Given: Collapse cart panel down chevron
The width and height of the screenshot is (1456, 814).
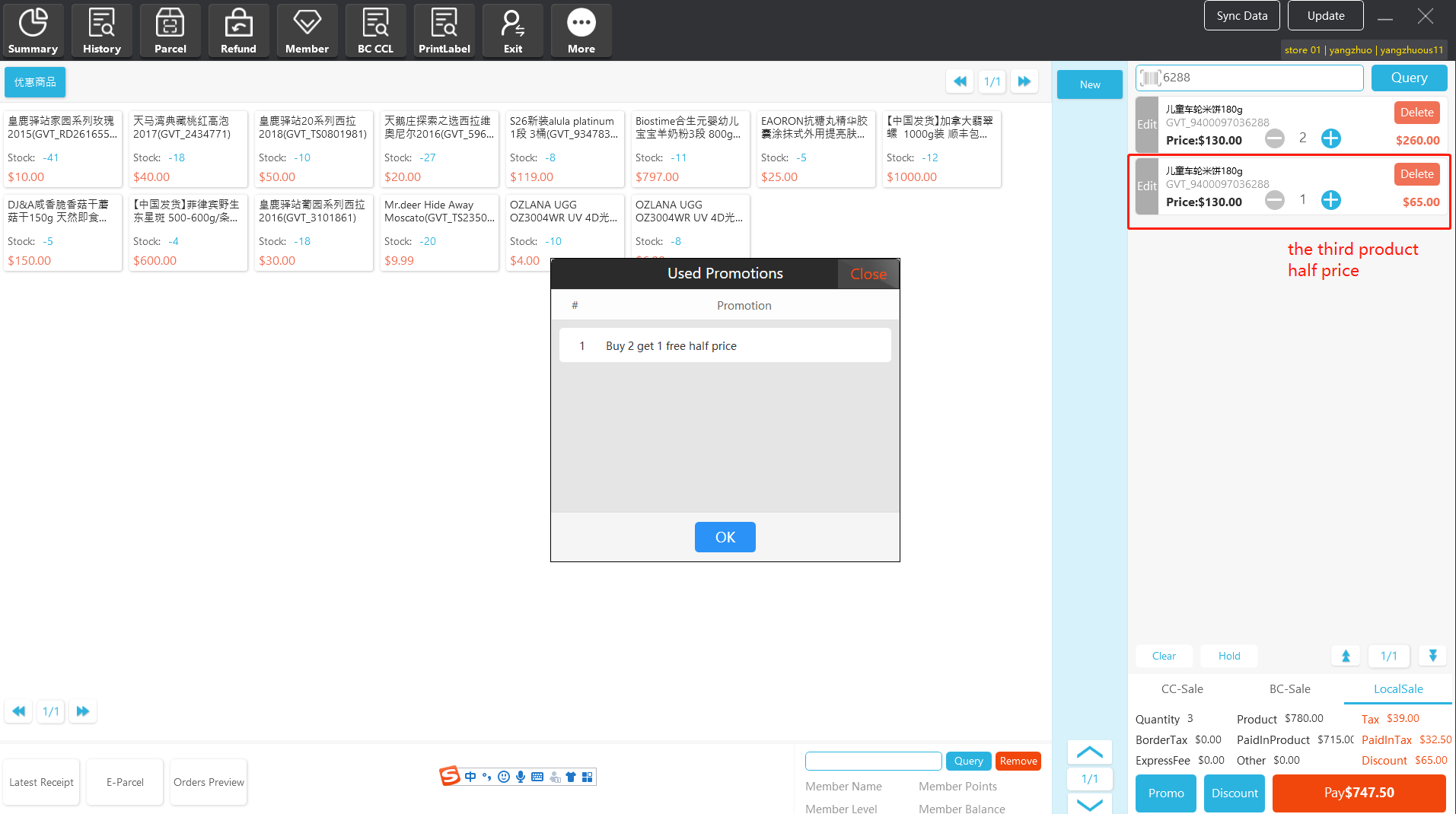Looking at the screenshot, I should click(1089, 804).
